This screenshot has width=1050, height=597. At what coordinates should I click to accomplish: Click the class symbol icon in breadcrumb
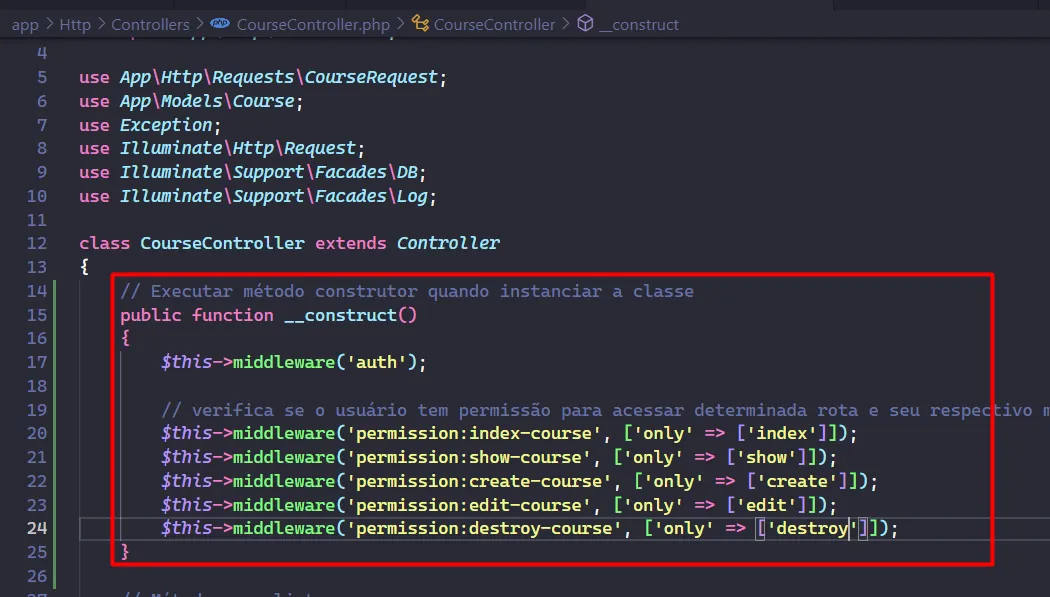(420, 24)
